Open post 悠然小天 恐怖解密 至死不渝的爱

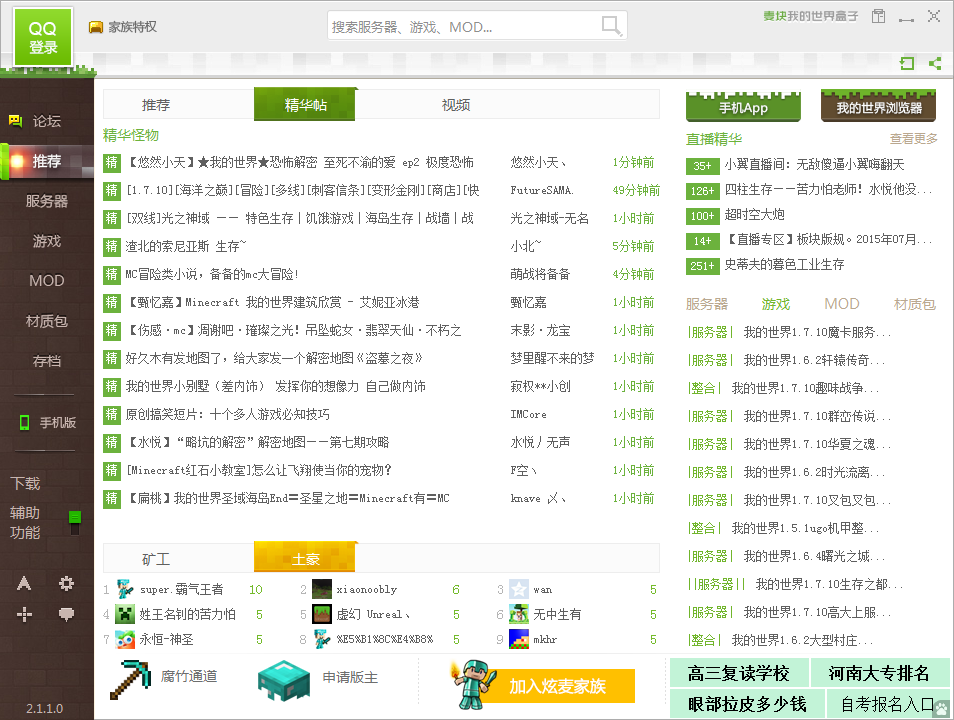[x=300, y=163]
